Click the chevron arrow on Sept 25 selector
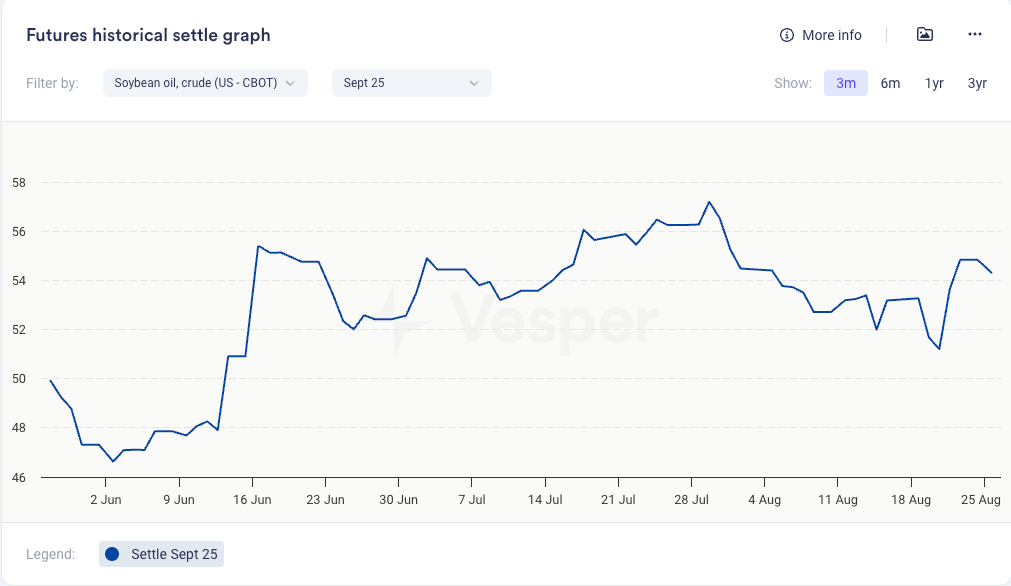 coord(474,83)
